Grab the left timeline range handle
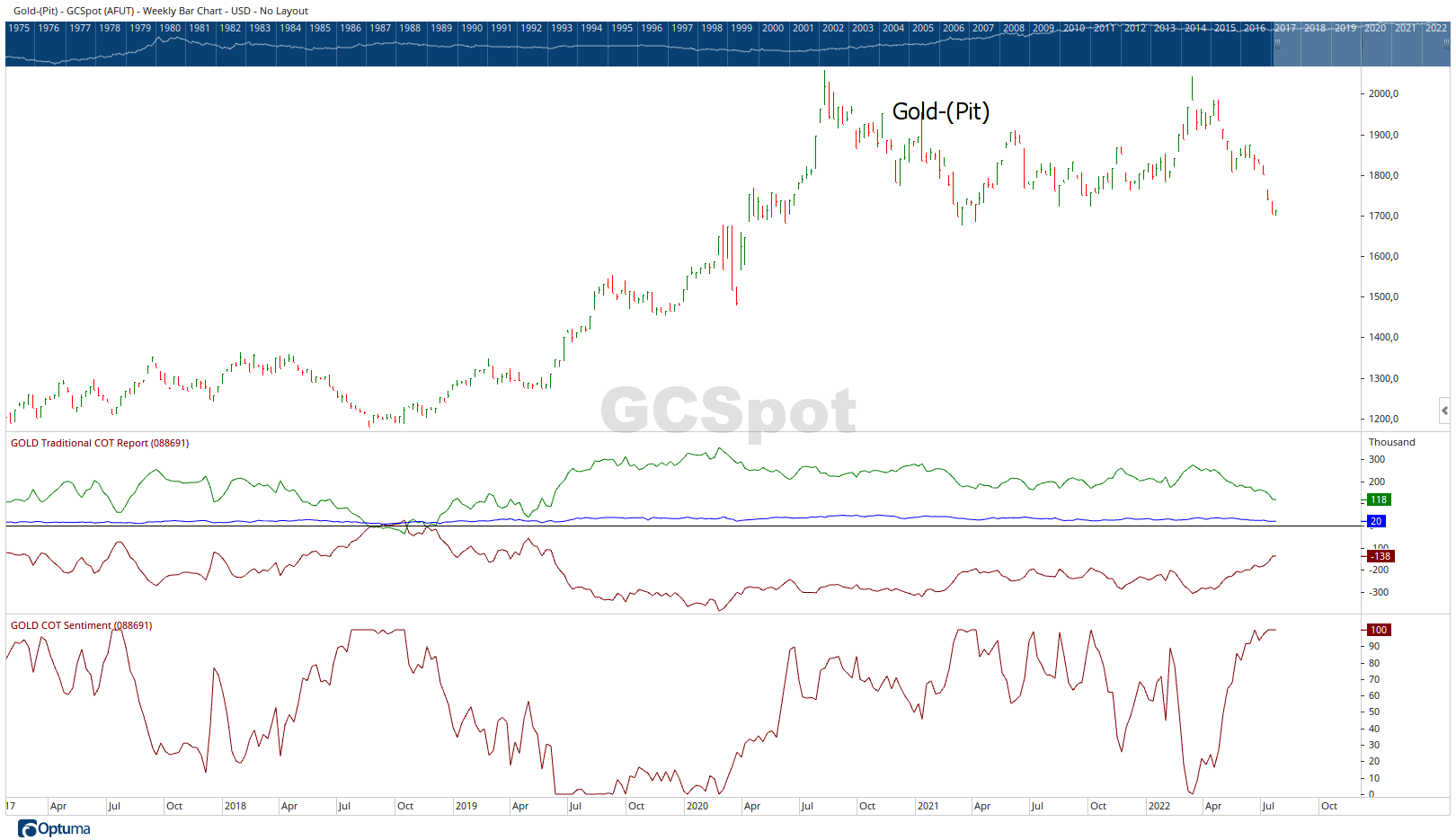Screen dimensions: 1456x840 click(x=1276, y=42)
